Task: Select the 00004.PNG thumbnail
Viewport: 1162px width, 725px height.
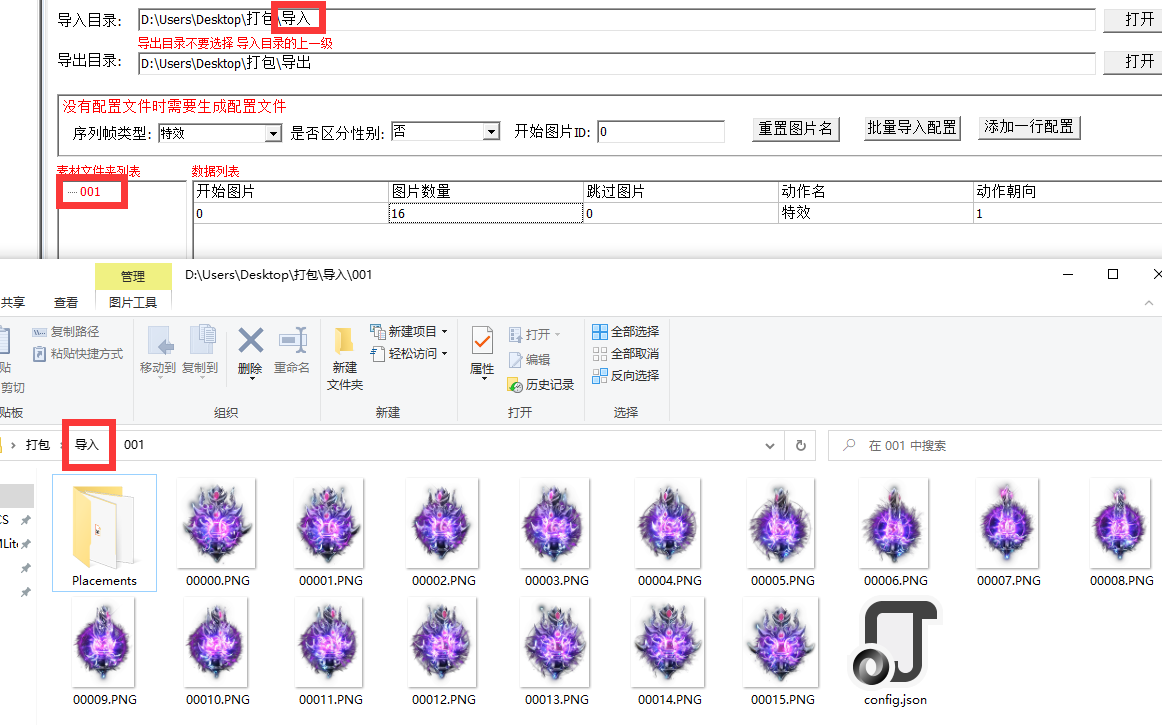Action: 669,533
